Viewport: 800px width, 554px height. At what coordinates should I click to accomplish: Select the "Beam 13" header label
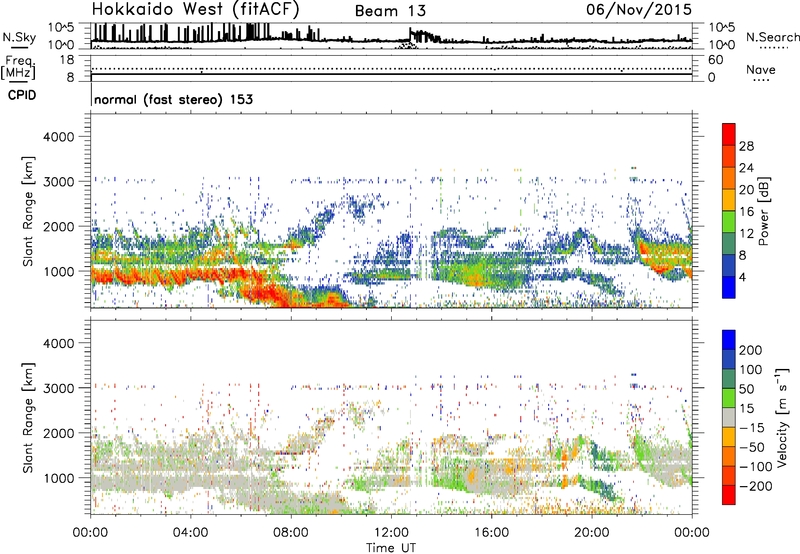(390, 11)
